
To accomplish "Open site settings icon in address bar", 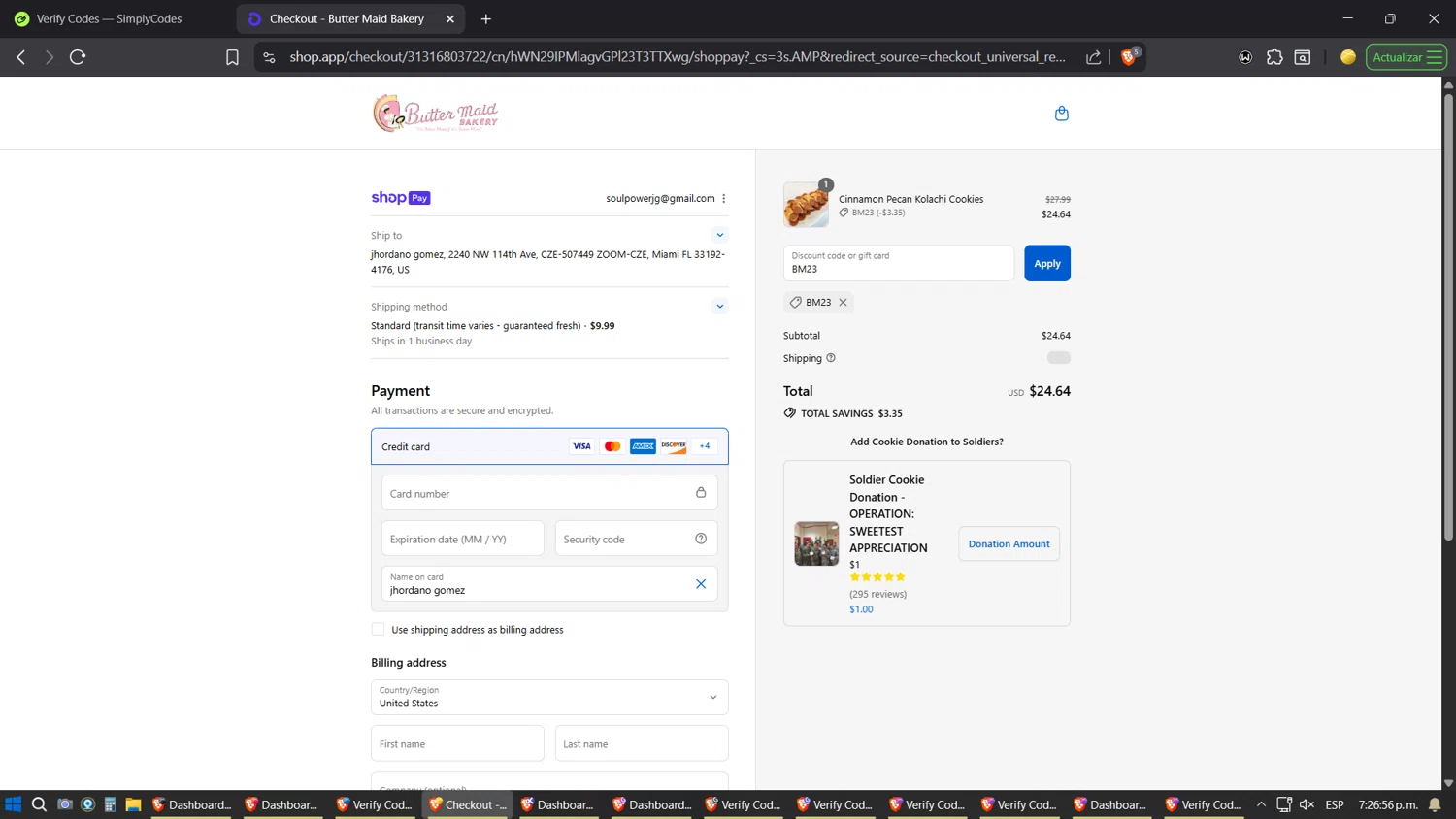I will pyautogui.click(x=270, y=57).
